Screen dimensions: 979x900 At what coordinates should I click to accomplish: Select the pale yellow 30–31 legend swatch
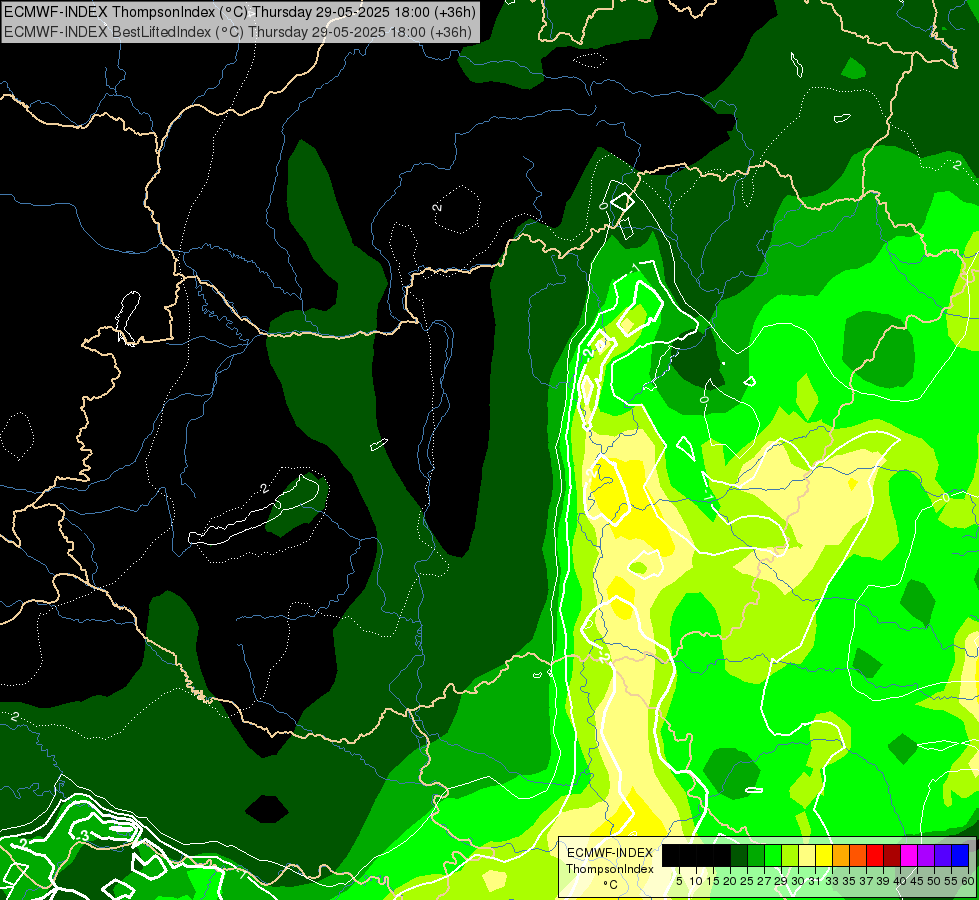pyautogui.click(x=807, y=856)
